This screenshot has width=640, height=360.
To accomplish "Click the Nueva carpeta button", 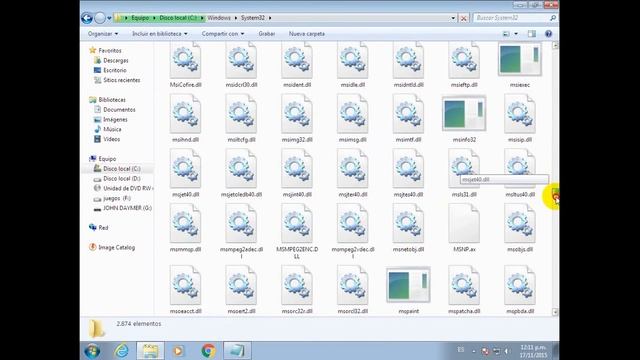I will [x=307, y=34].
